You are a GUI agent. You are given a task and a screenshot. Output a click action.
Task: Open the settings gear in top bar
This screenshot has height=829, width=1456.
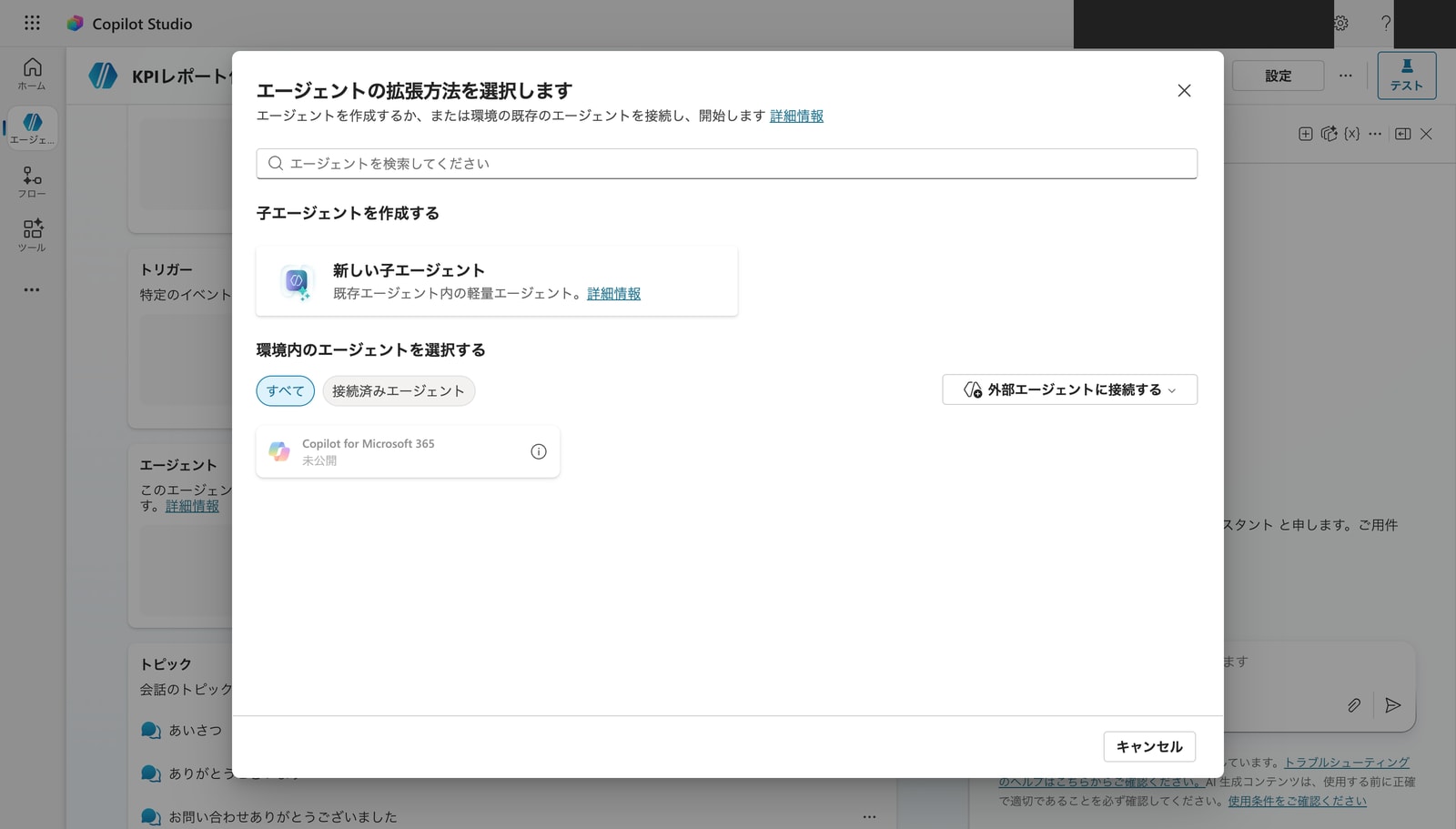click(x=1341, y=24)
